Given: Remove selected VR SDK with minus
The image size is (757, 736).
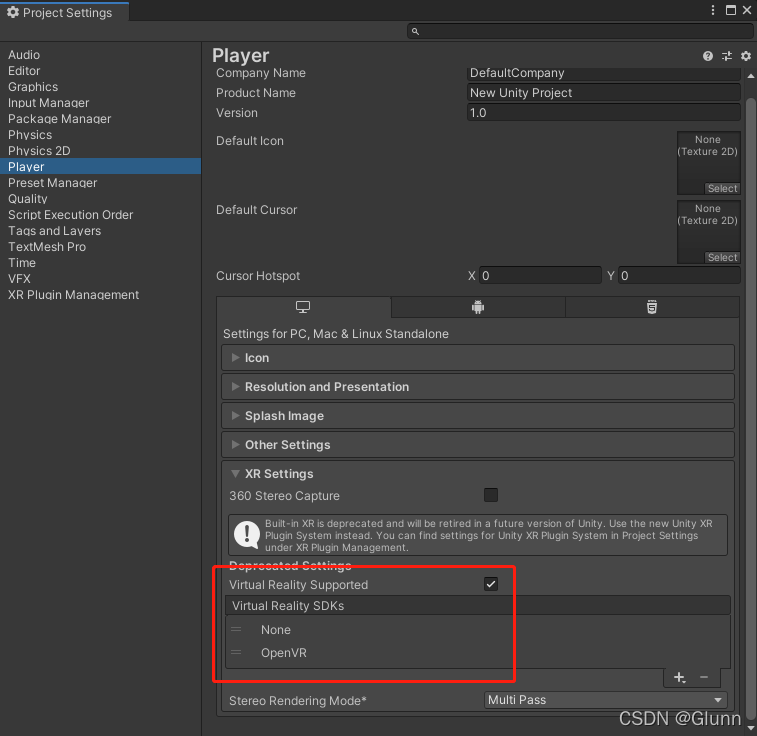Looking at the screenshot, I should click(704, 678).
